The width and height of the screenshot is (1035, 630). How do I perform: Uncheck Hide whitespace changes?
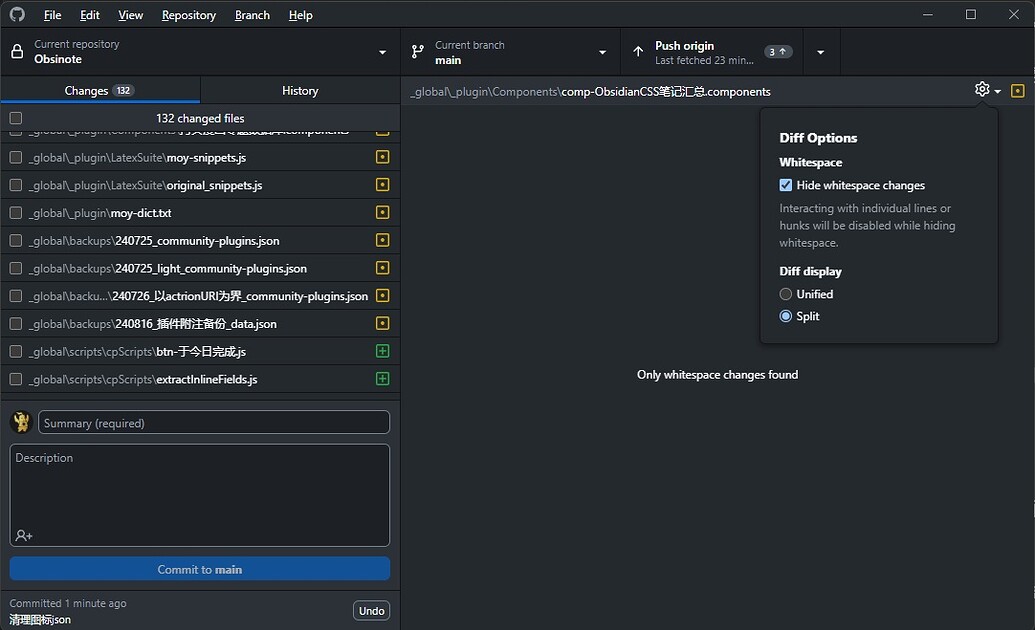tap(785, 185)
